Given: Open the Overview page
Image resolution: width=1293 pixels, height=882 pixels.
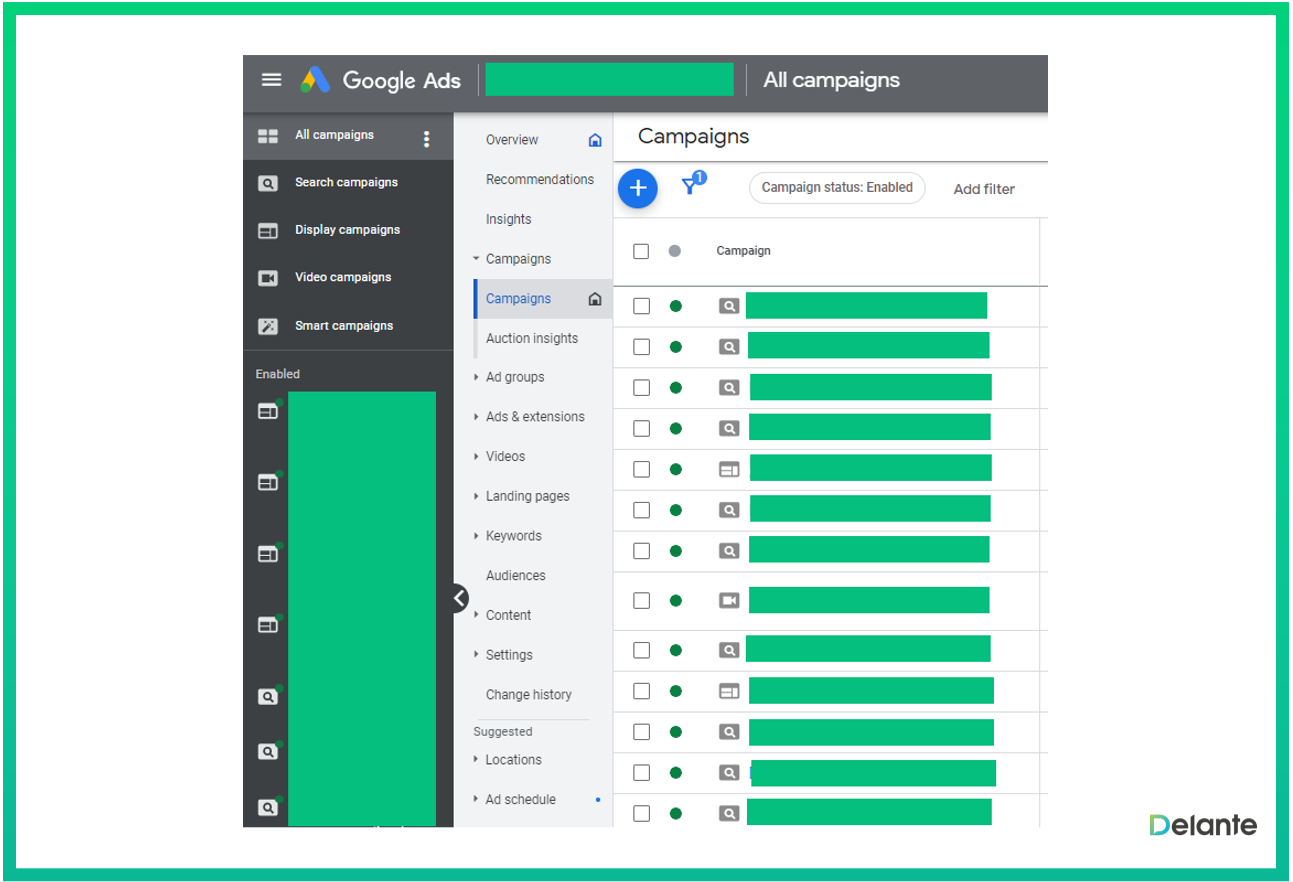Looking at the screenshot, I should [512, 140].
